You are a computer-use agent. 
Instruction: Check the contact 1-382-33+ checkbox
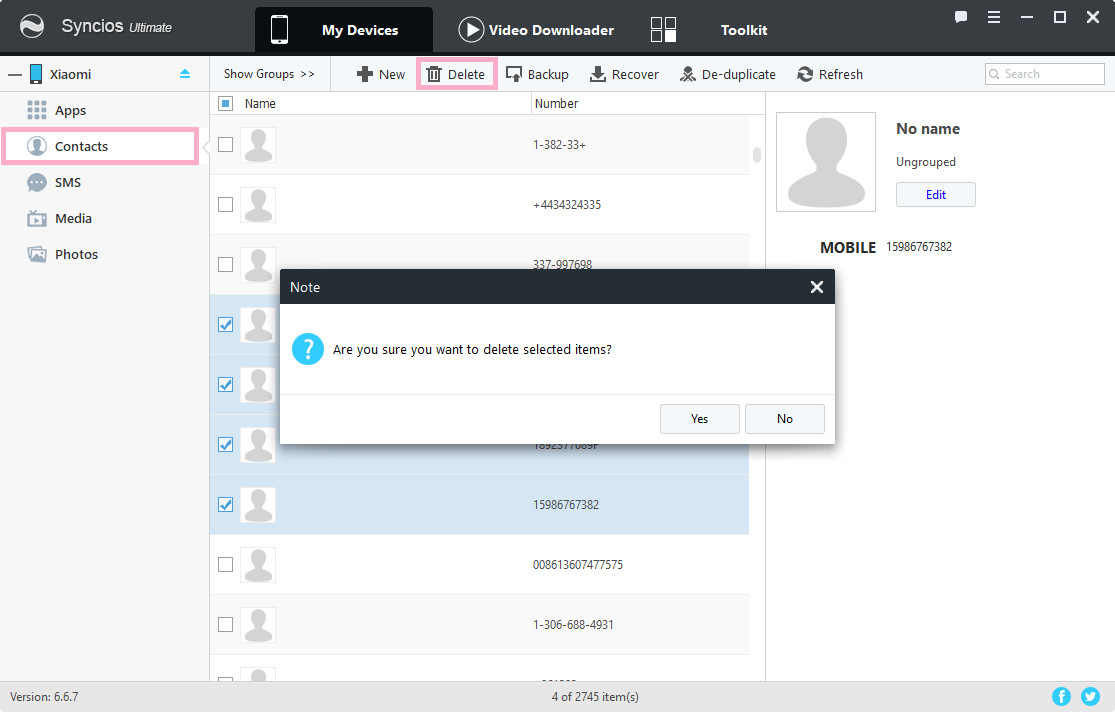[x=225, y=144]
